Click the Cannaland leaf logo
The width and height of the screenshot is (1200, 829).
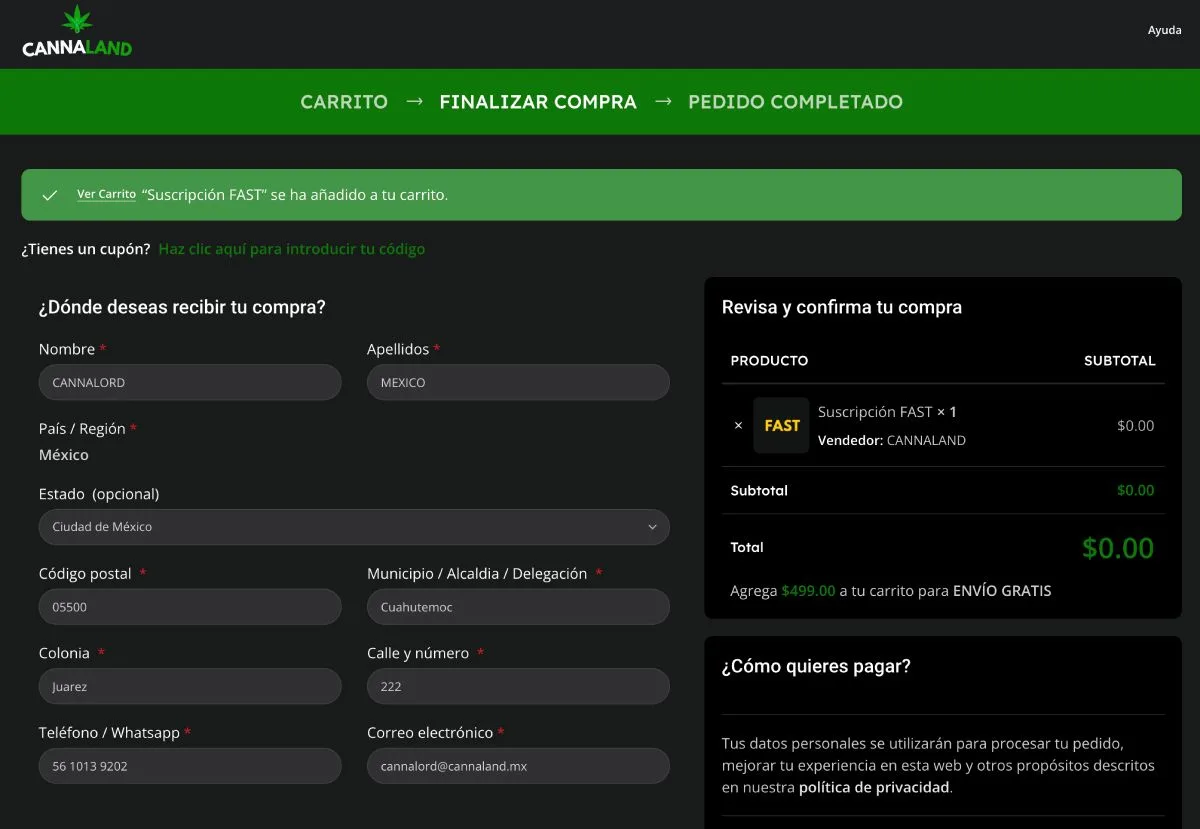(77, 31)
